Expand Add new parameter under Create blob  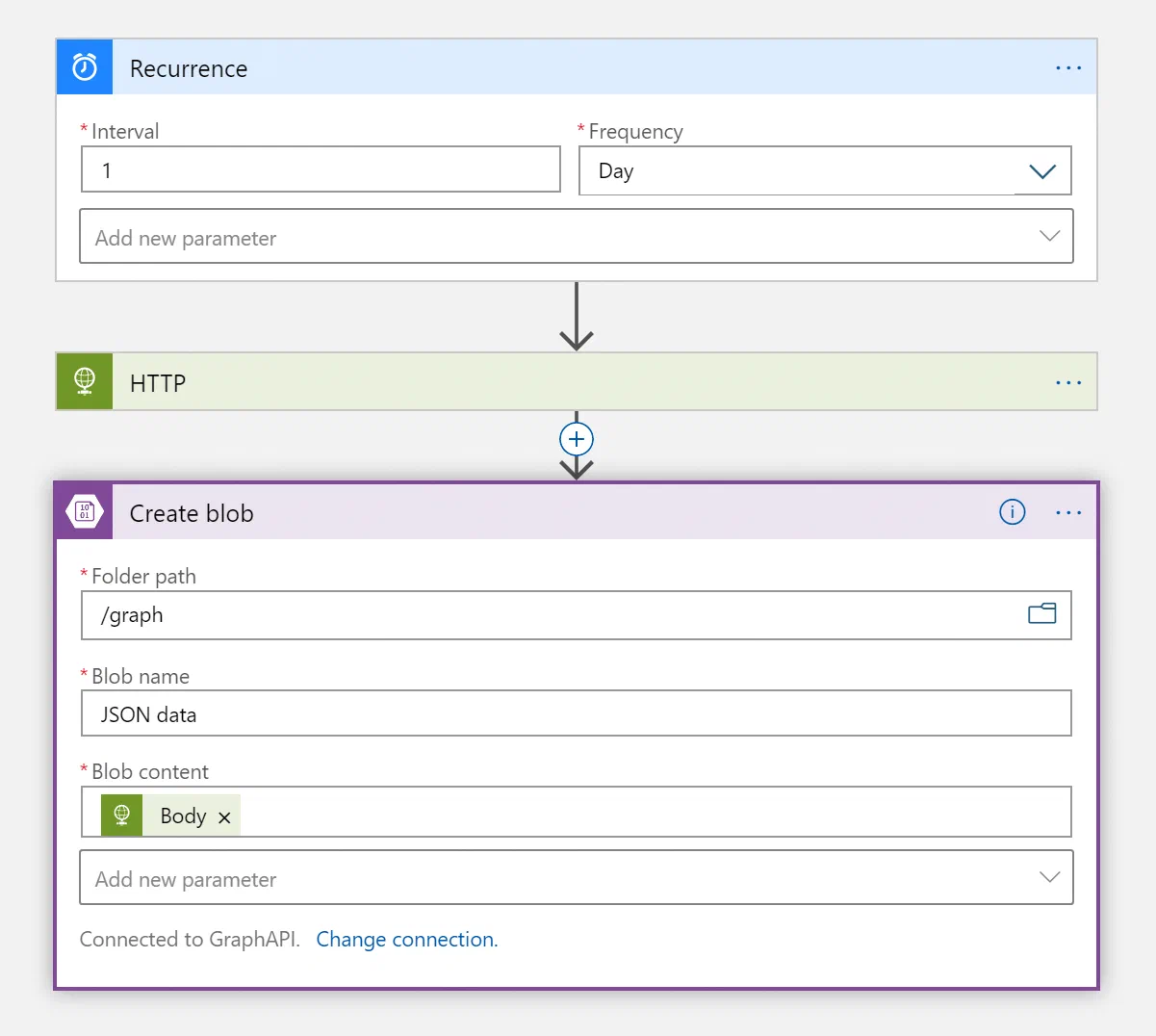pos(576,877)
